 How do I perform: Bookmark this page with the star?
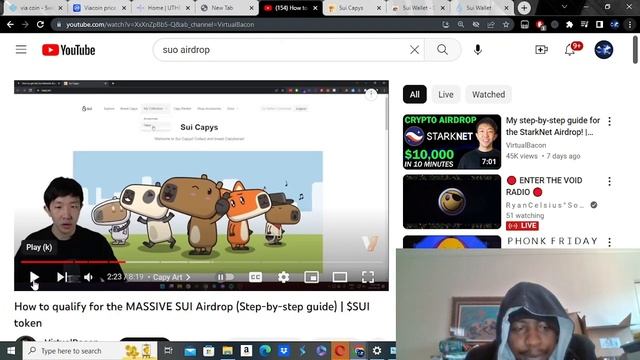click(x=506, y=24)
